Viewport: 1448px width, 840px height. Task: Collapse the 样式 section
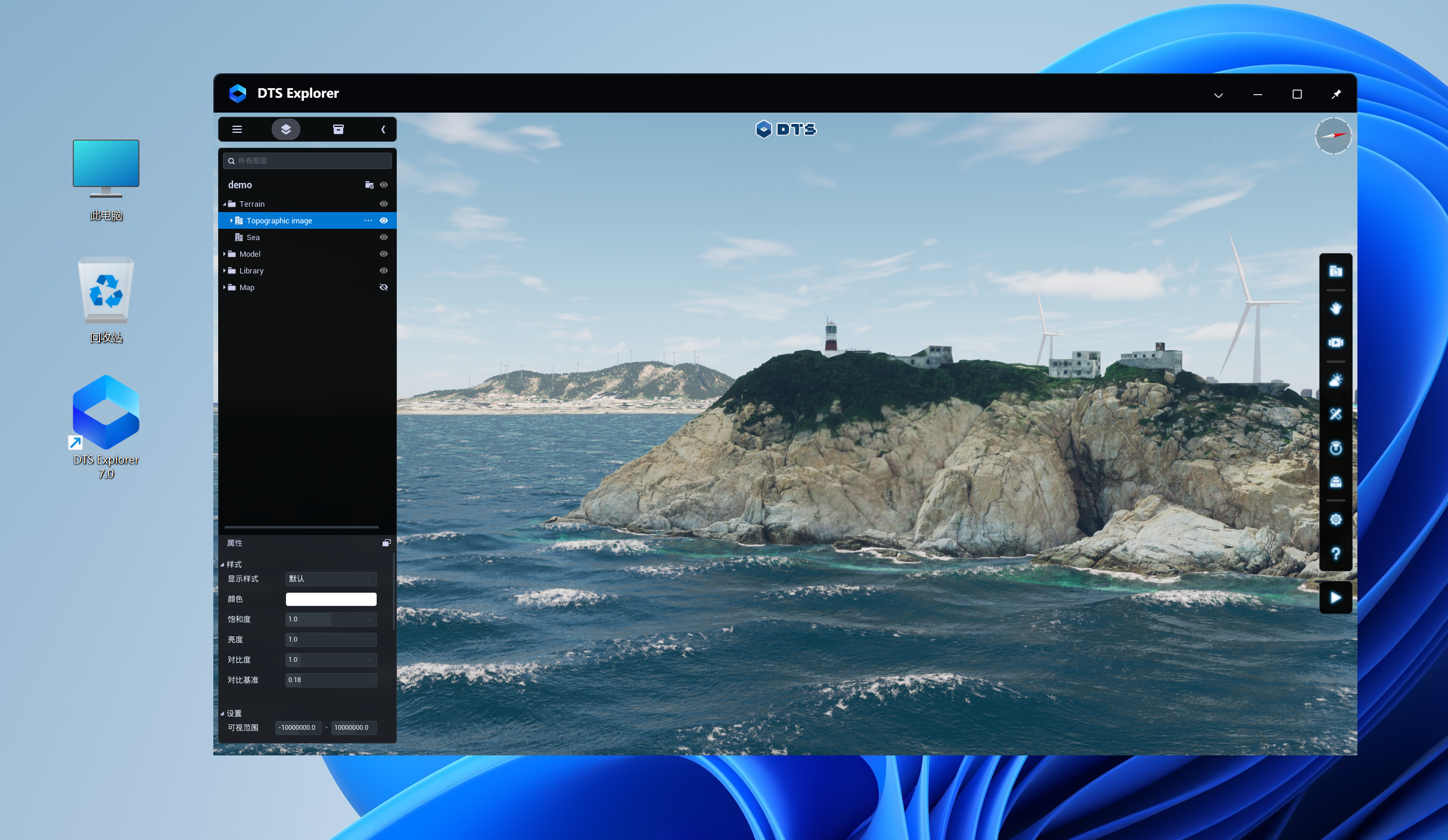(222, 565)
